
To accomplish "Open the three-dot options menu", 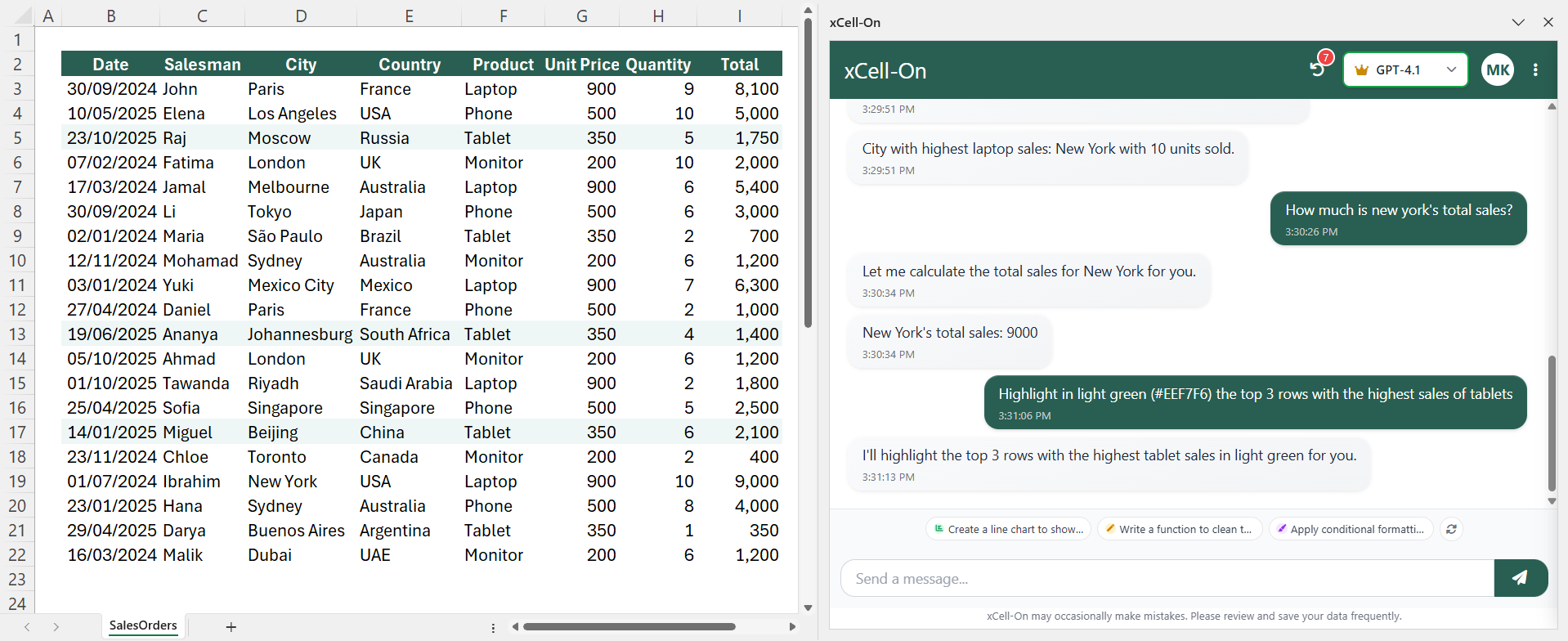I will click(1535, 70).
